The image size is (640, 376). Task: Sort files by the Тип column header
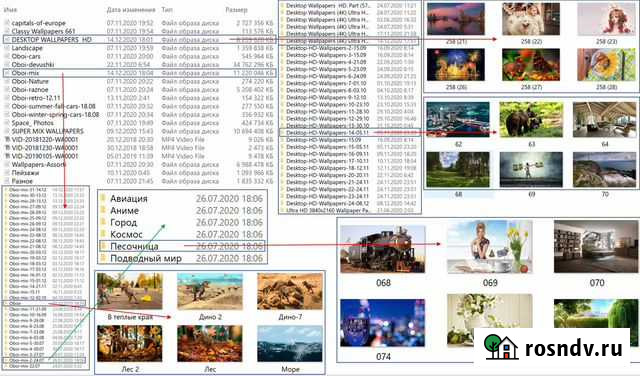point(167,9)
